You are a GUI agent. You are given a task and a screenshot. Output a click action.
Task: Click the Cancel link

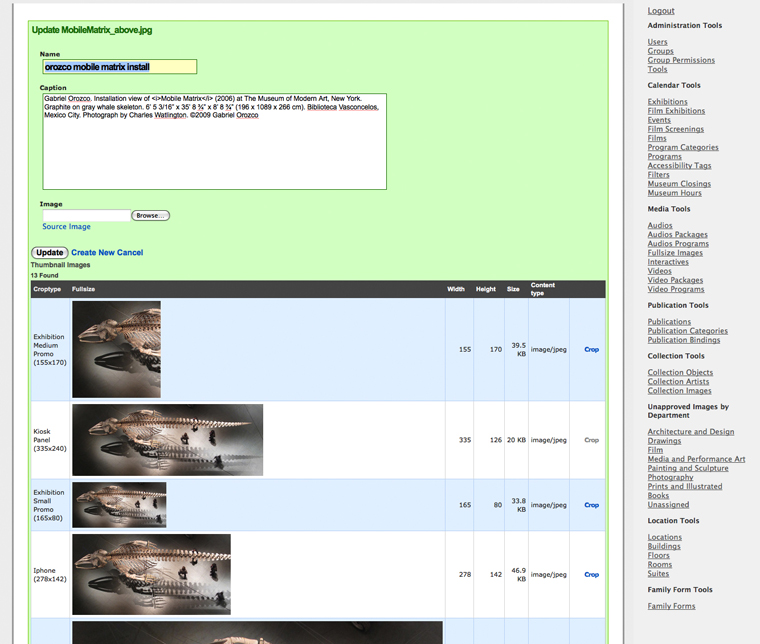tap(131, 253)
